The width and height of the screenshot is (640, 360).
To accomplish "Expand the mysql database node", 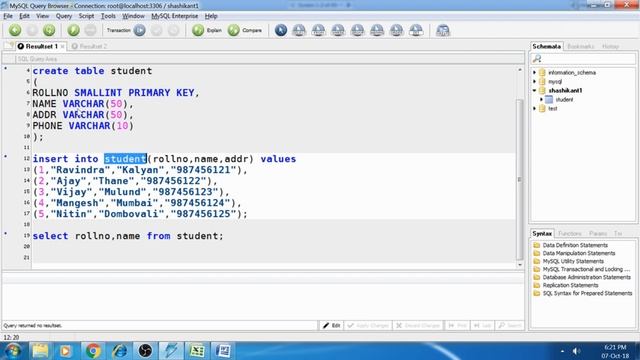I will click(535, 82).
